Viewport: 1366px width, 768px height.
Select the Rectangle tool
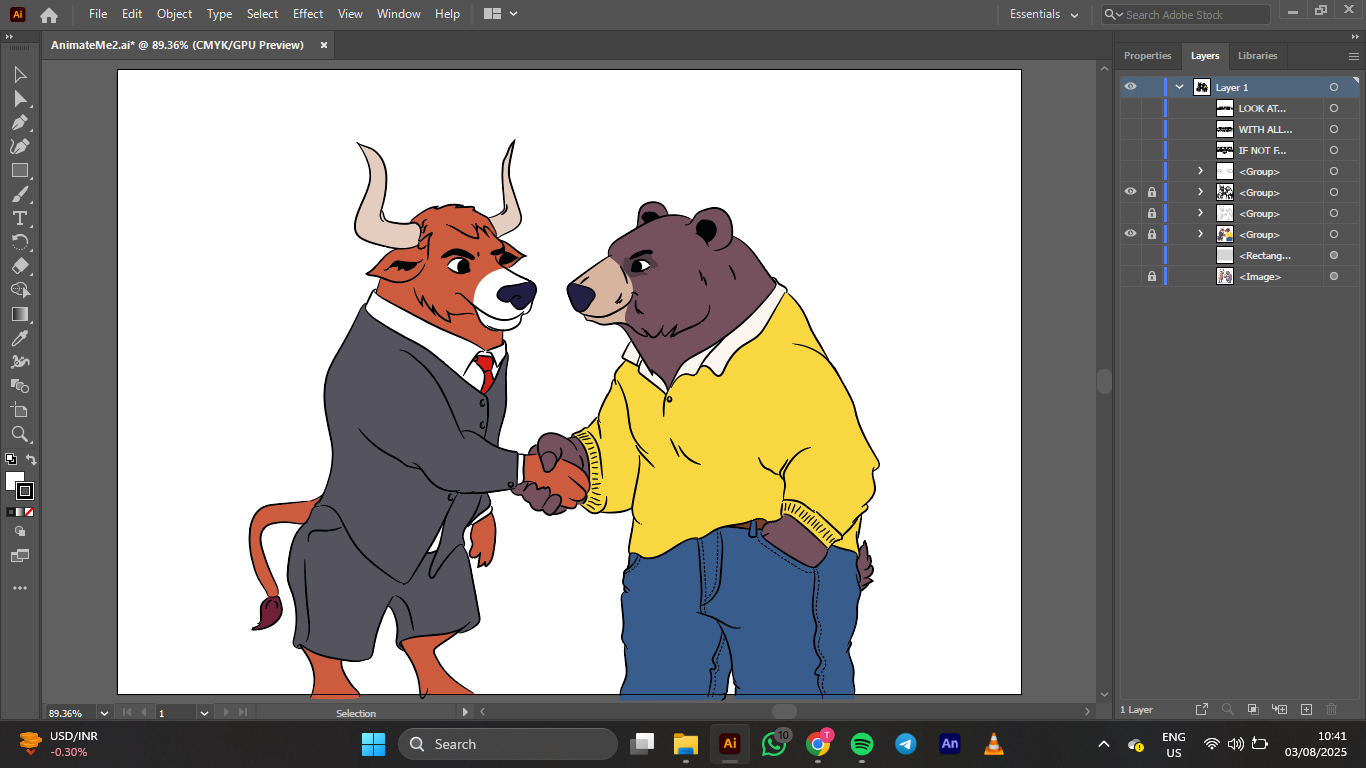(20, 171)
